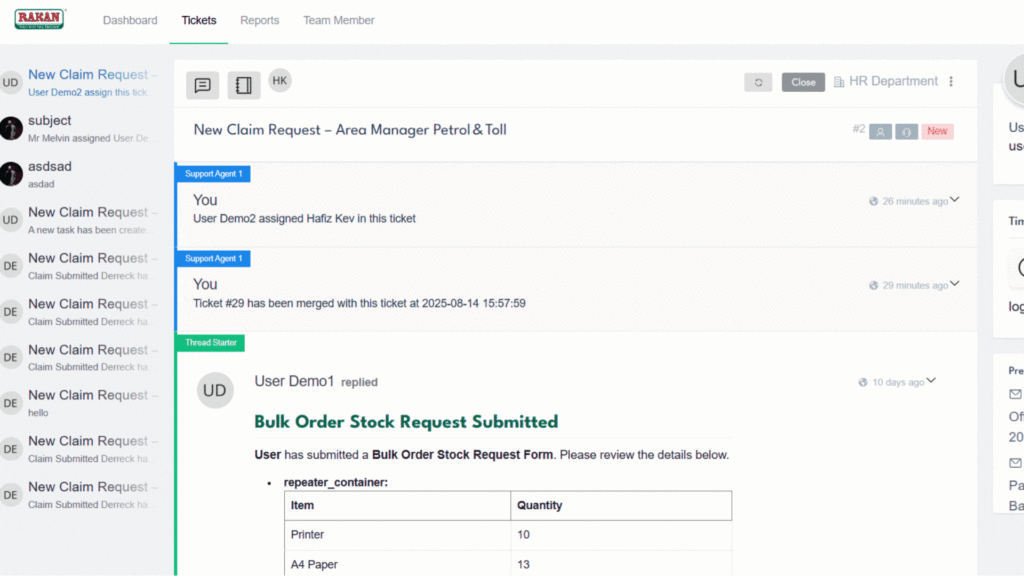Open the Reports tab
The width and height of the screenshot is (1024, 576).
point(259,20)
